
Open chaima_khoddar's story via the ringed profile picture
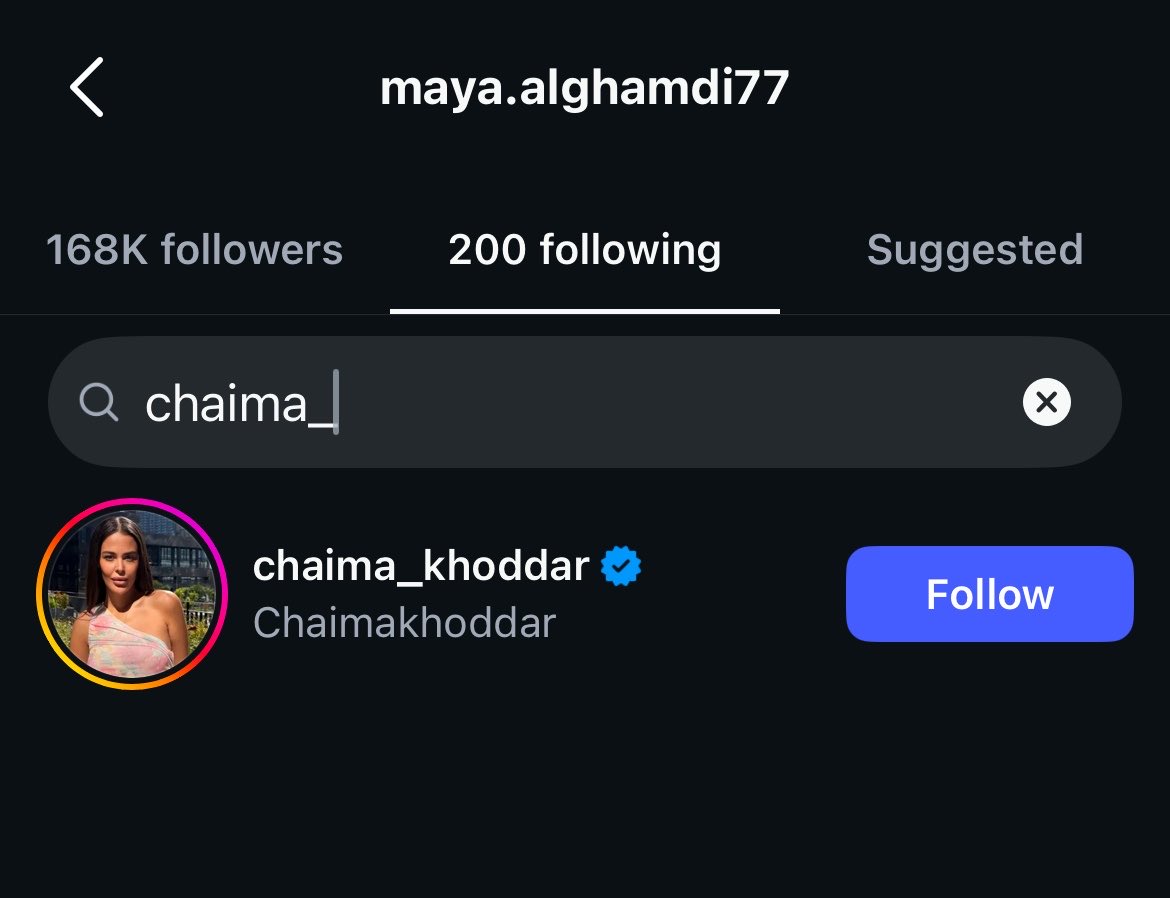click(x=132, y=594)
